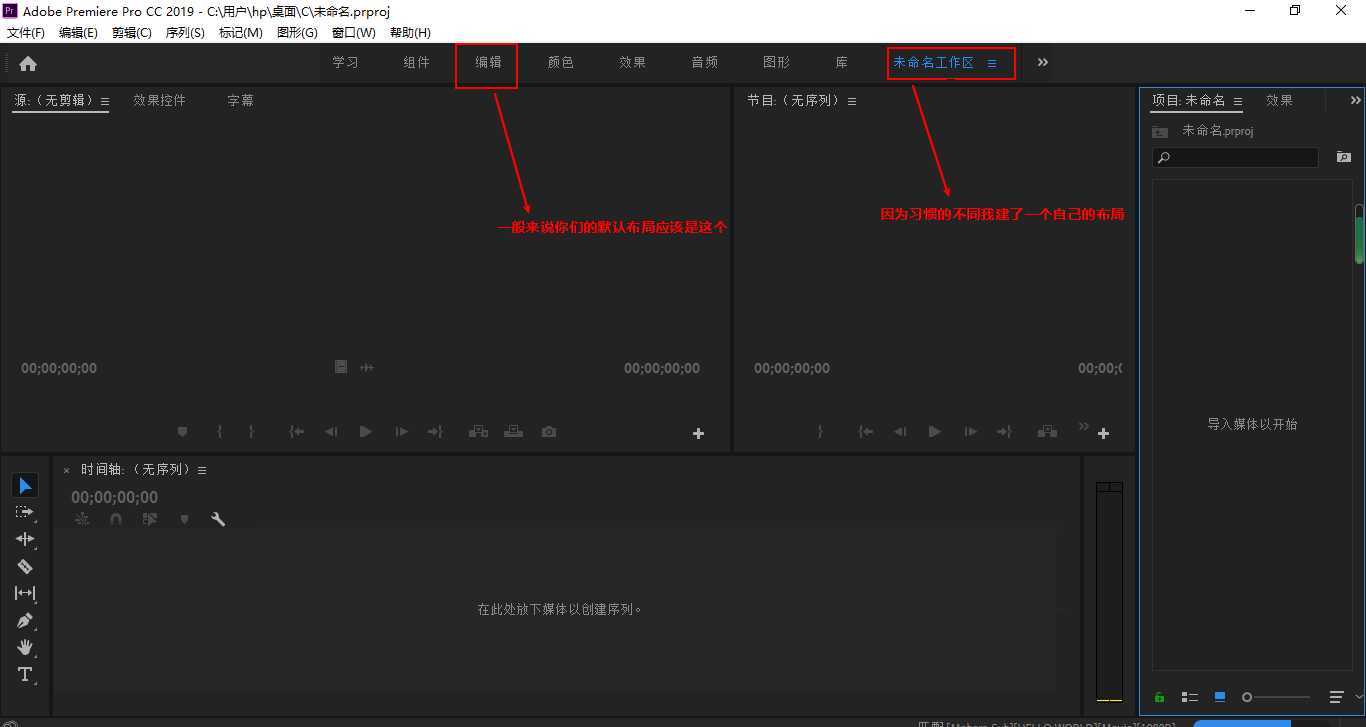Open Project sort icons menu

[x=1336, y=697]
